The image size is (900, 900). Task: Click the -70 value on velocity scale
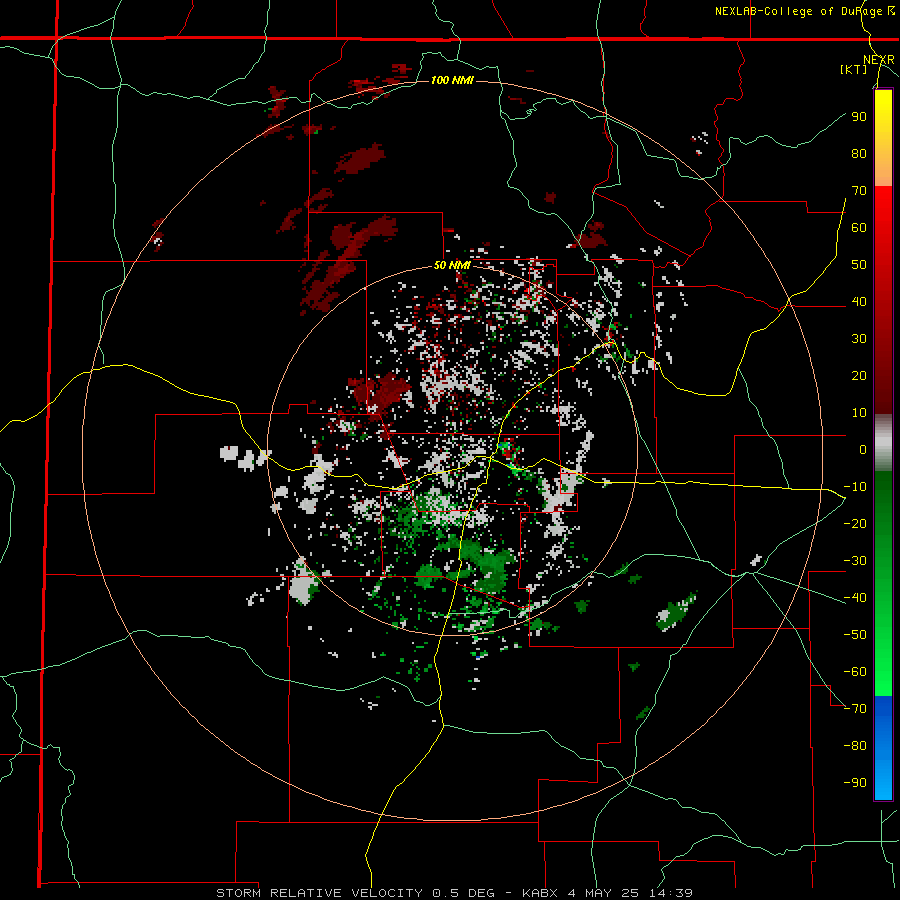[855, 708]
